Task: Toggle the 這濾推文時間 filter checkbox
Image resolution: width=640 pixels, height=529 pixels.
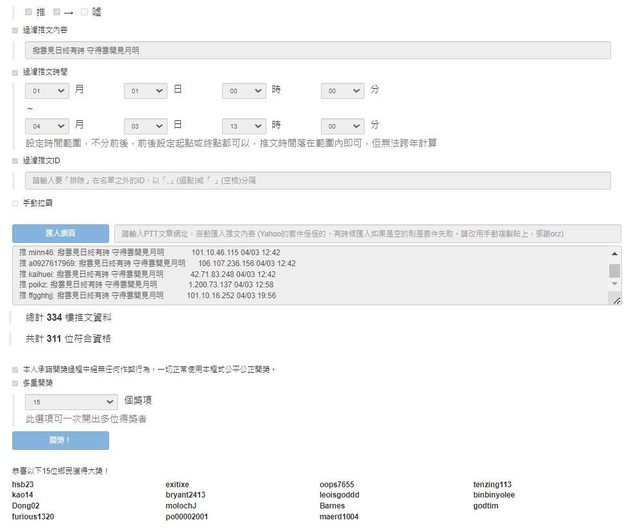Action: pyautogui.click(x=15, y=72)
